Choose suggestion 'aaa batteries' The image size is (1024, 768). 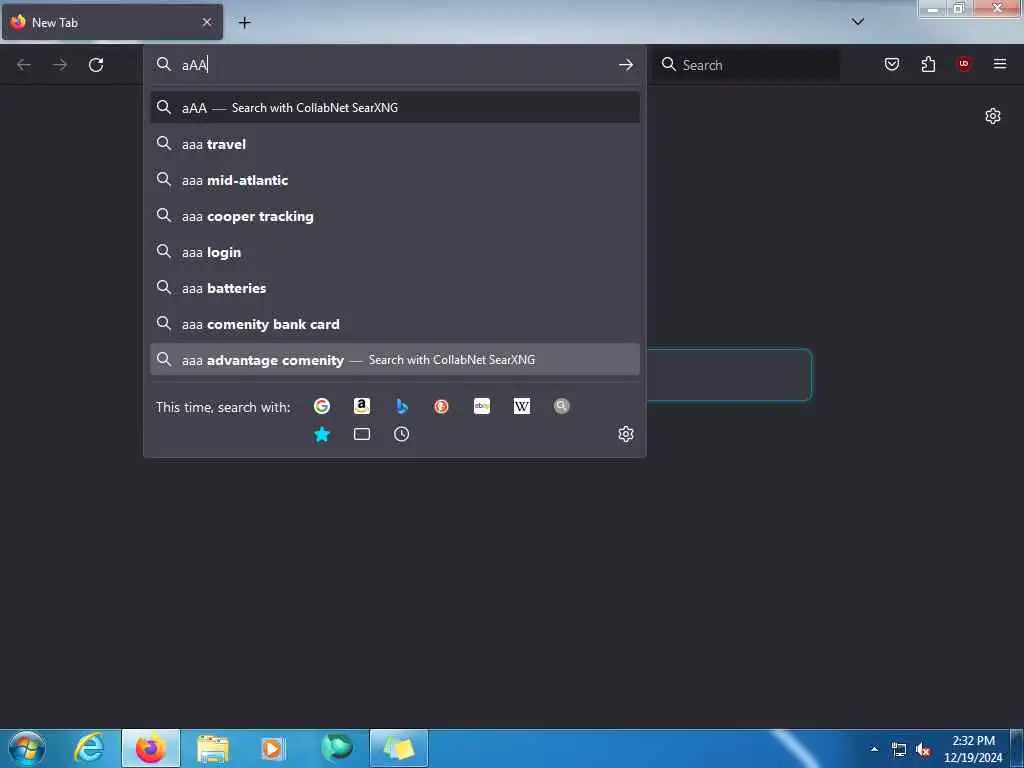[x=395, y=288]
